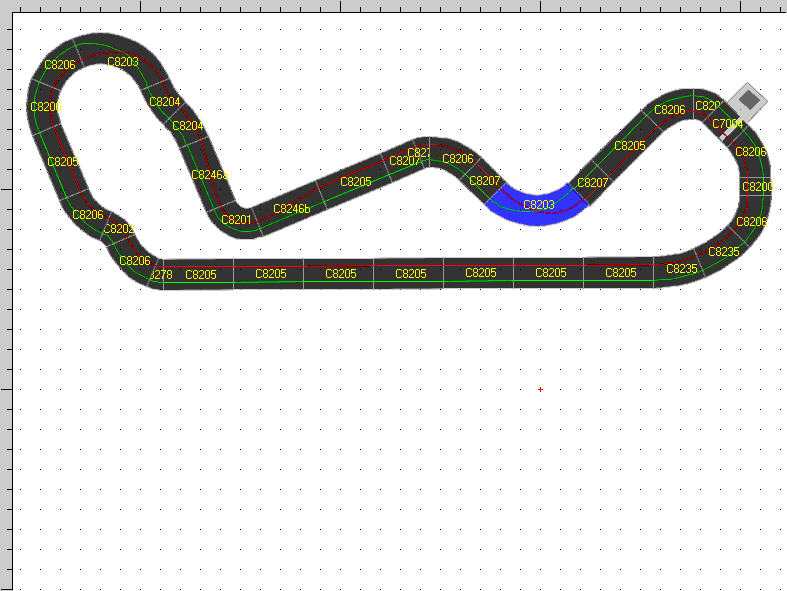Click the C8205 straight on the left side

[x=62, y=161]
